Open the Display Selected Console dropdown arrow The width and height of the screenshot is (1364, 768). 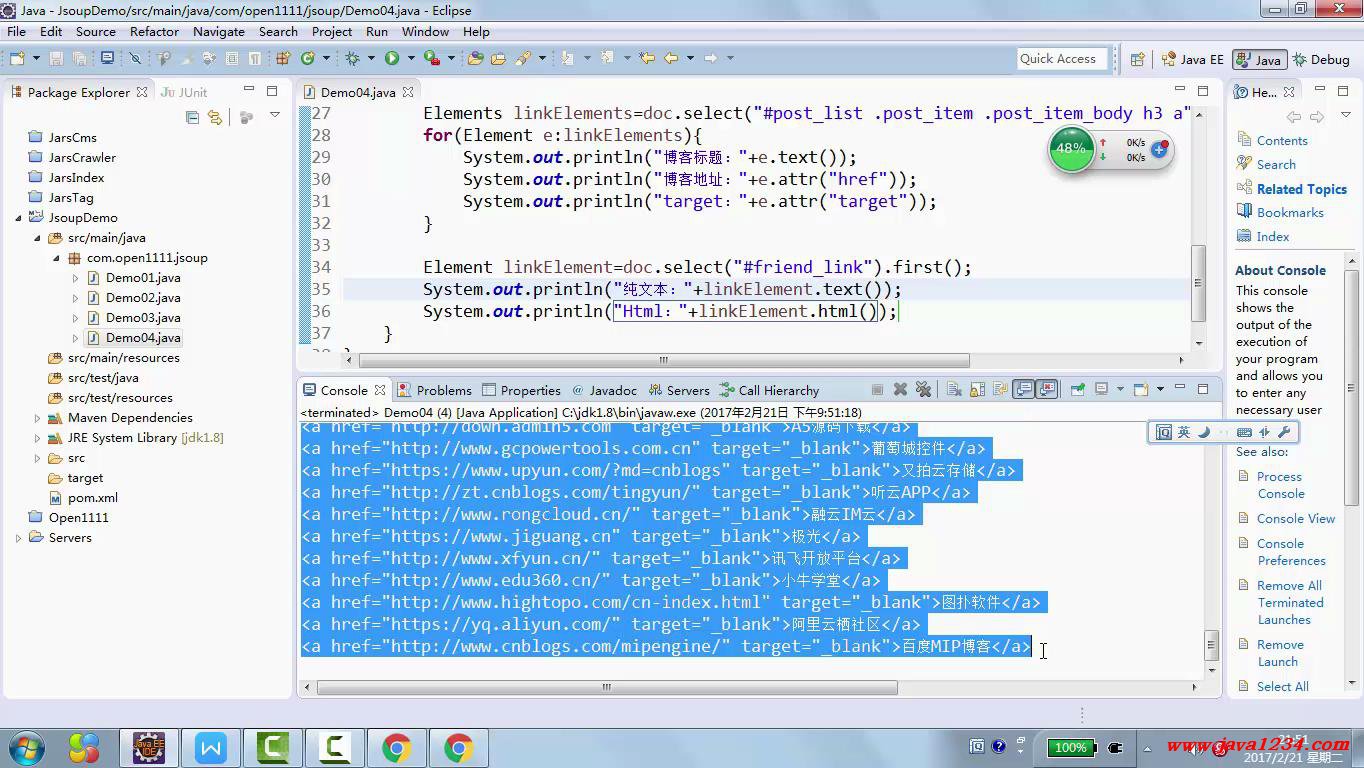1120,390
